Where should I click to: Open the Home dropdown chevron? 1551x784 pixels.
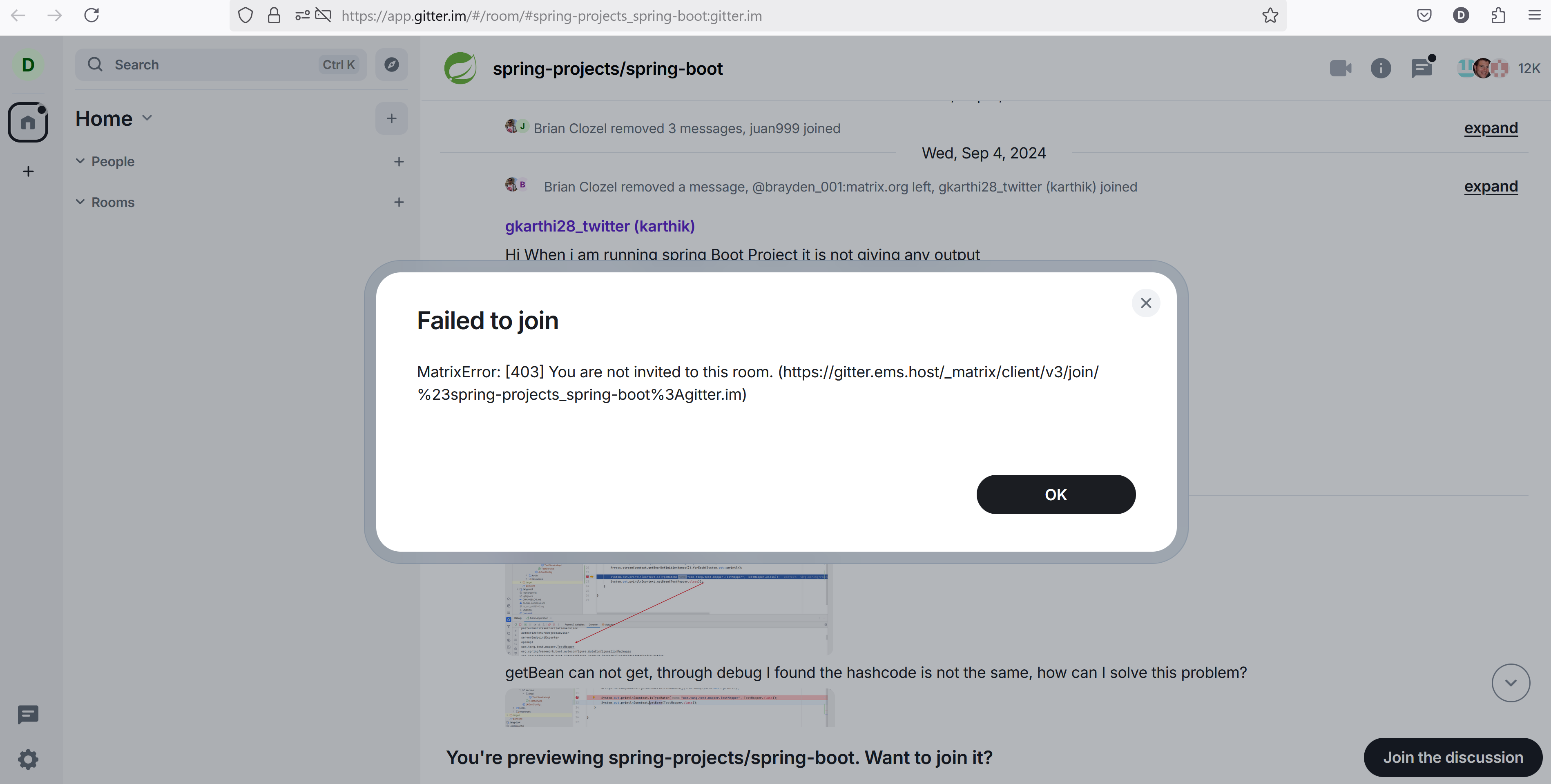click(147, 118)
